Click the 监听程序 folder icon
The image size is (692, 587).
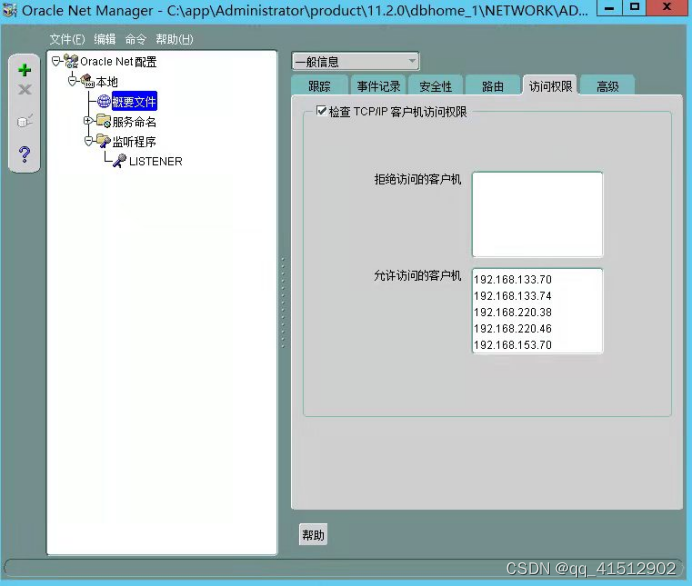(x=104, y=140)
